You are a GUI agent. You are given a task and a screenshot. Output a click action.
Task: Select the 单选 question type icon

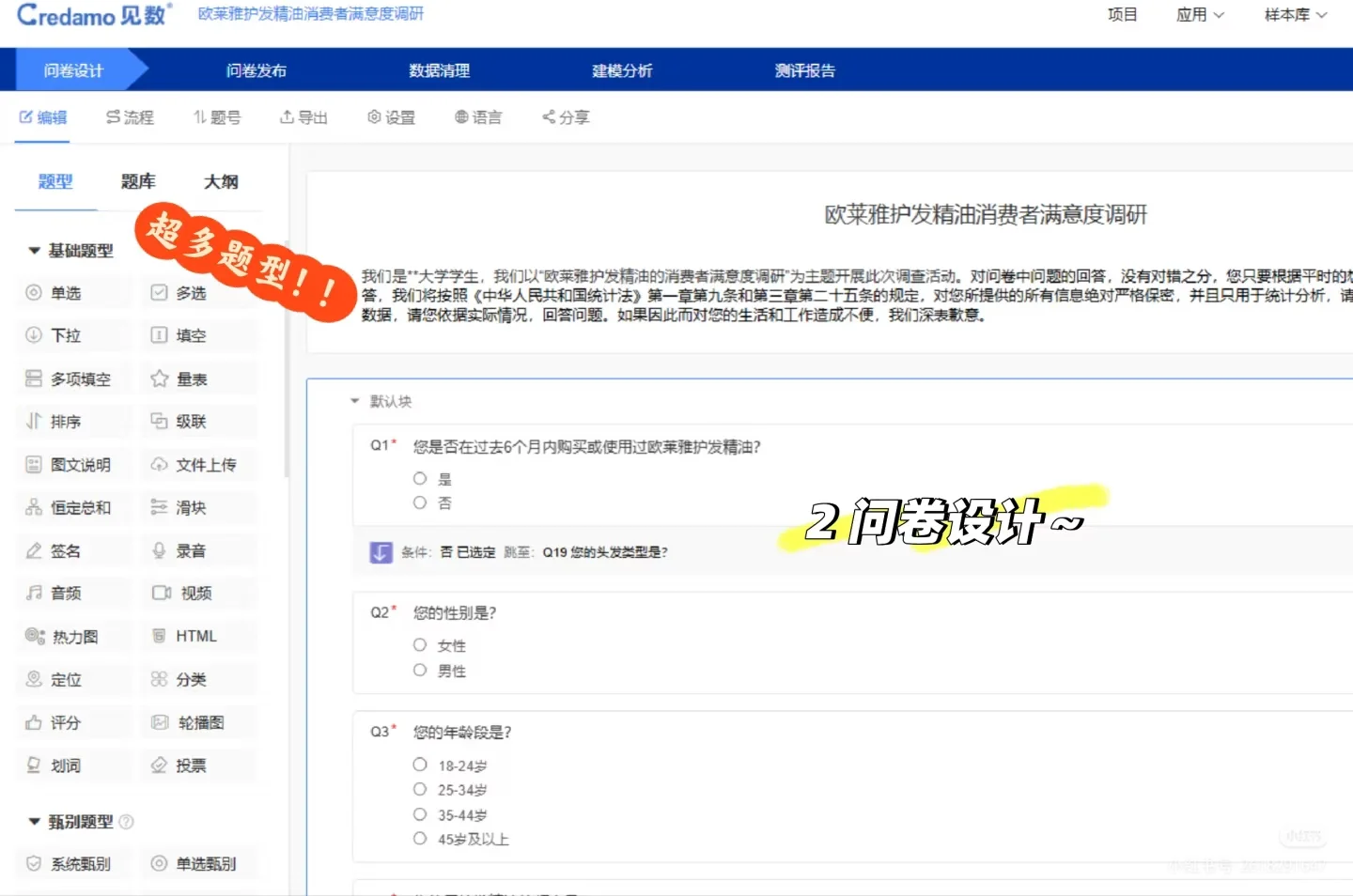pyautogui.click(x=34, y=293)
